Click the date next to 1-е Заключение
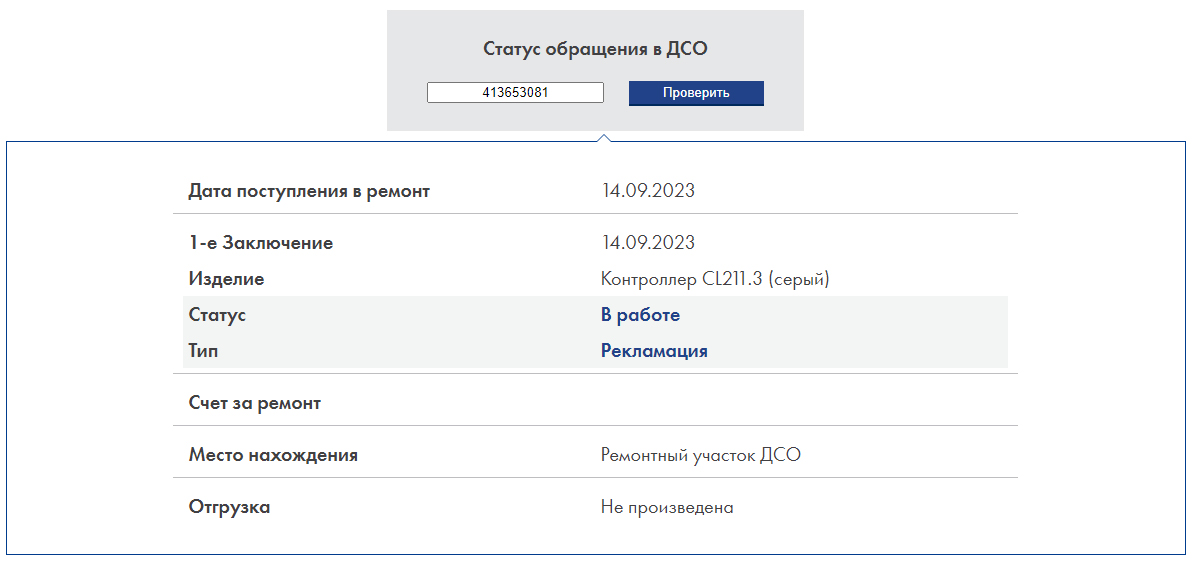 click(648, 243)
